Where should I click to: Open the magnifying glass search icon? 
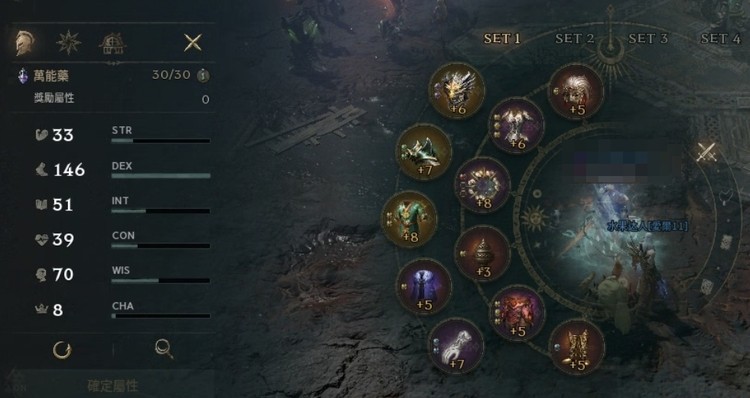164,349
